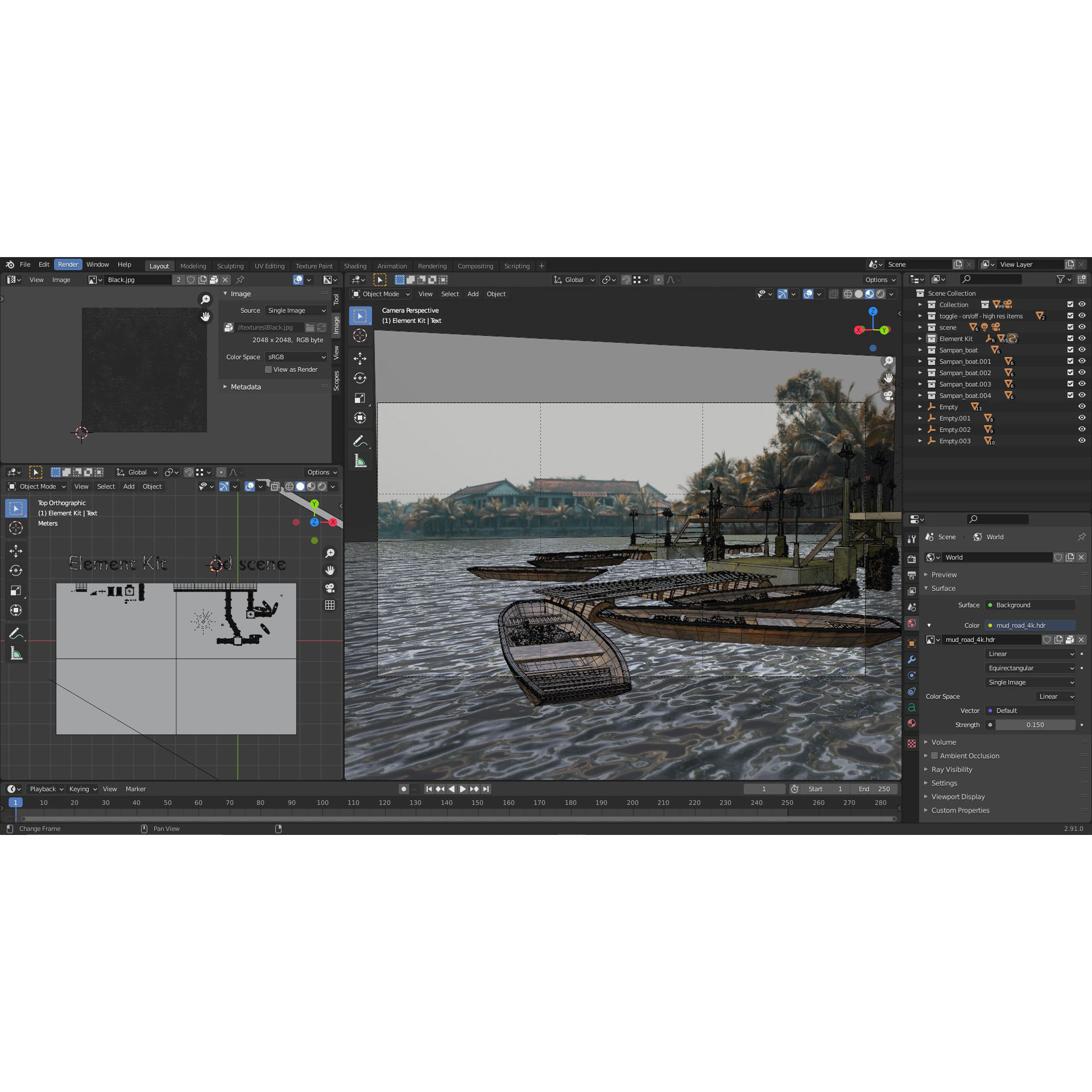Open the Render menu
Image resolution: width=1092 pixels, height=1092 pixels.
(68, 264)
